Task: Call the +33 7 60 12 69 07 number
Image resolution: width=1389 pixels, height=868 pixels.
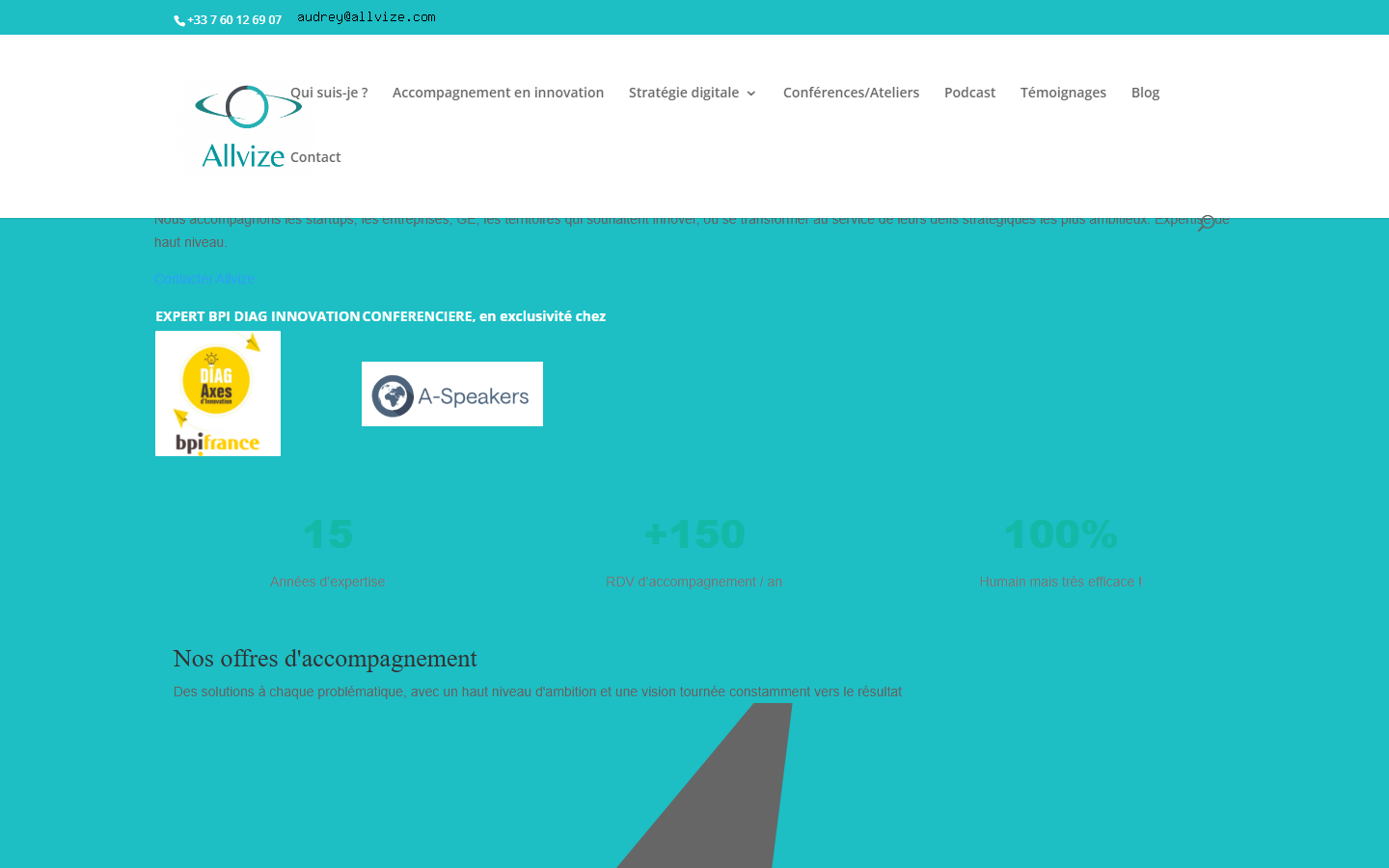Action: [x=234, y=19]
